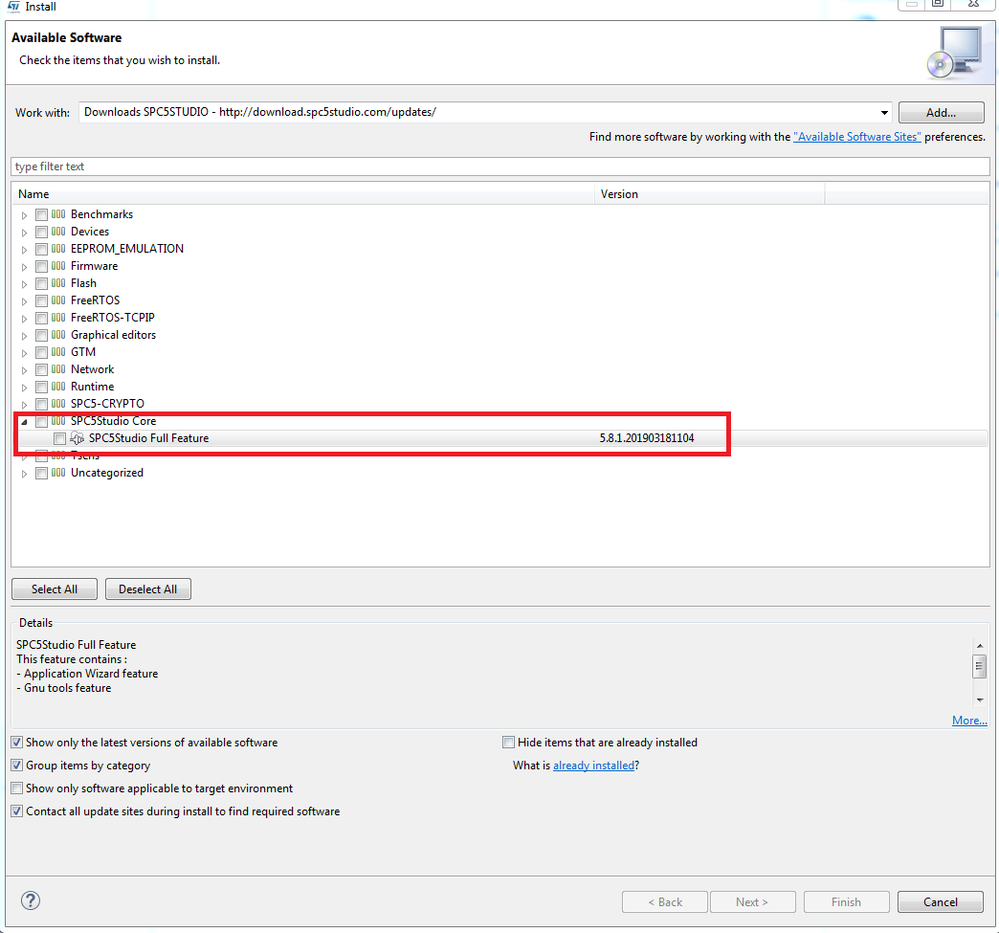Click the Details scrollbar down arrow
The width and height of the screenshot is (999, 933).
tap(980, 700)
